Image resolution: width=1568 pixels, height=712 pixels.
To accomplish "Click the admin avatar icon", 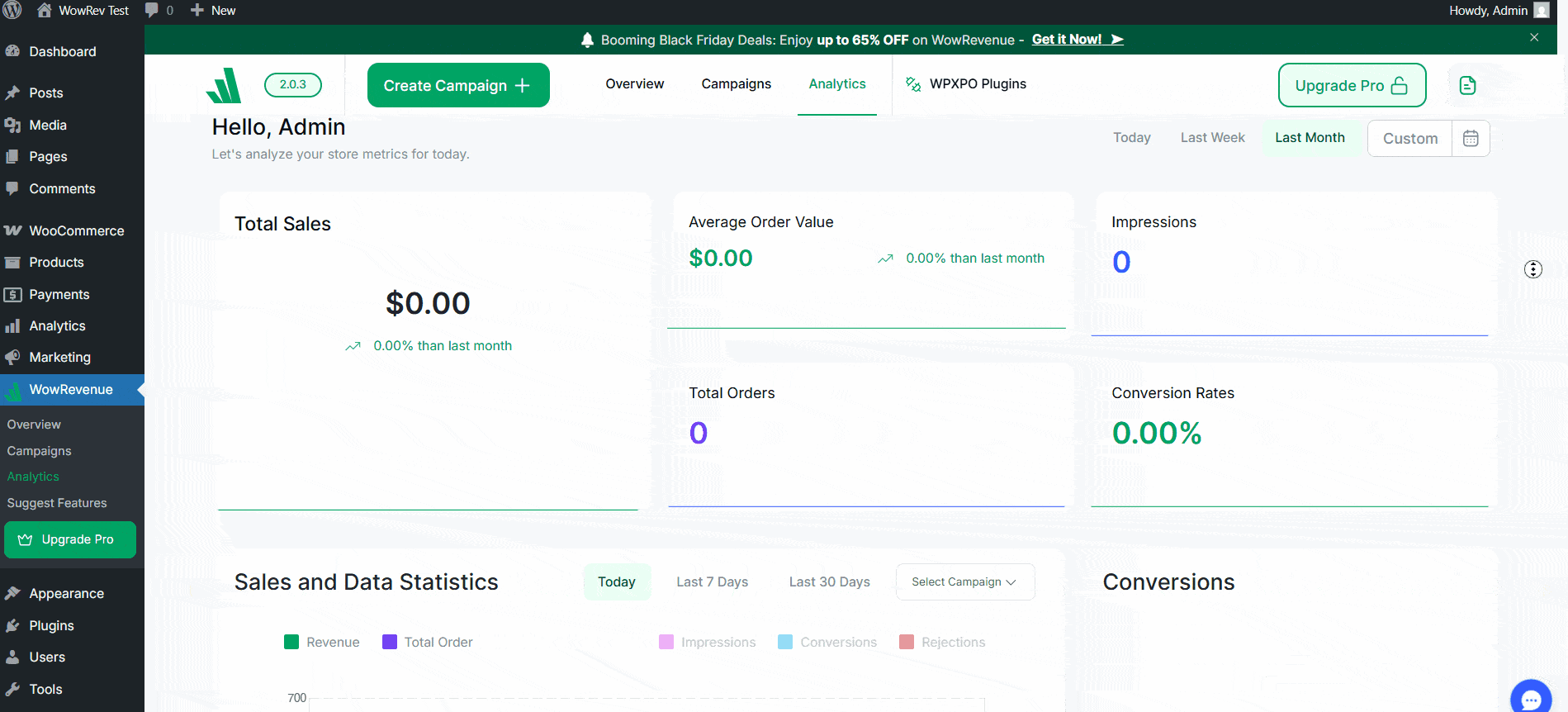I will click(x=1541, y=11).
